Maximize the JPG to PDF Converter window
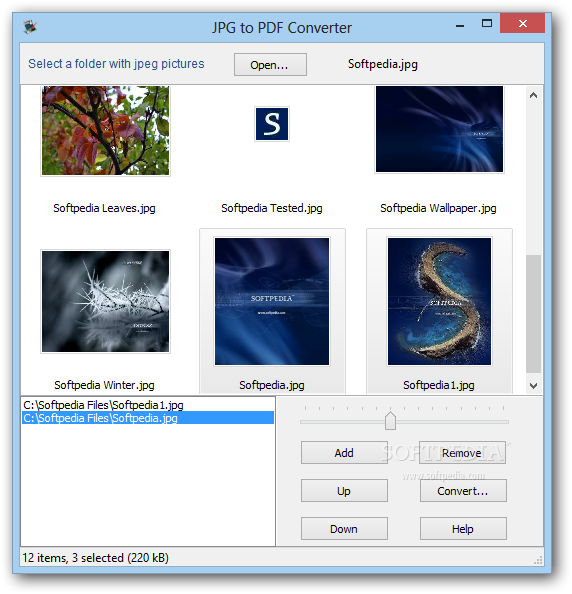This screenshot has height=594, width=572. click(x=487, y=24)
